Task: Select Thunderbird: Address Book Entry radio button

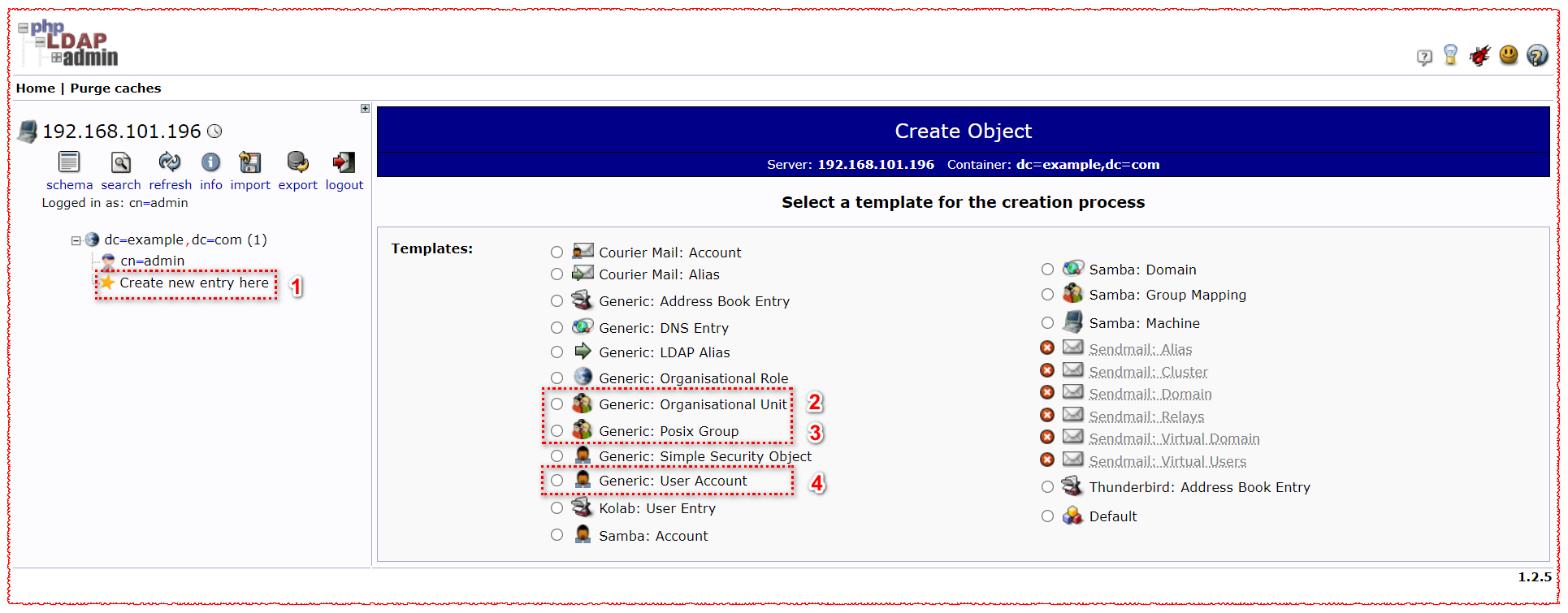Action: click(x=1047, y=487)
